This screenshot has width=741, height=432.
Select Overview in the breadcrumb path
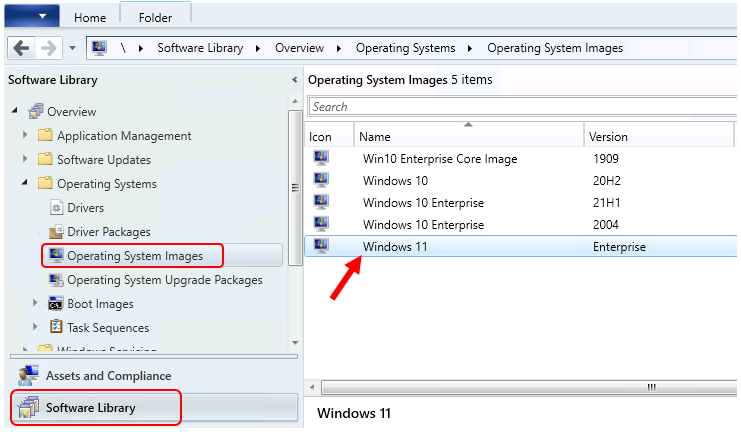[299, 48]
